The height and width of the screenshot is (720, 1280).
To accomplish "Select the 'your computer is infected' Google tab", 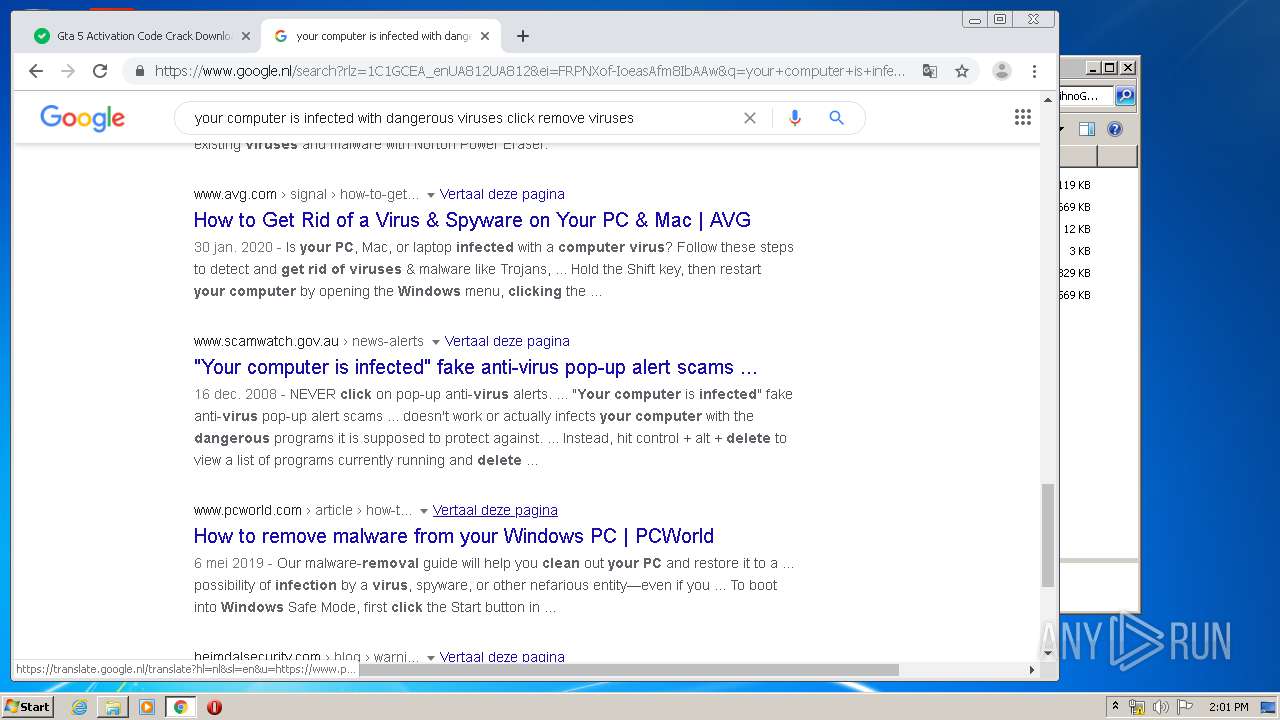I will 380,36.
